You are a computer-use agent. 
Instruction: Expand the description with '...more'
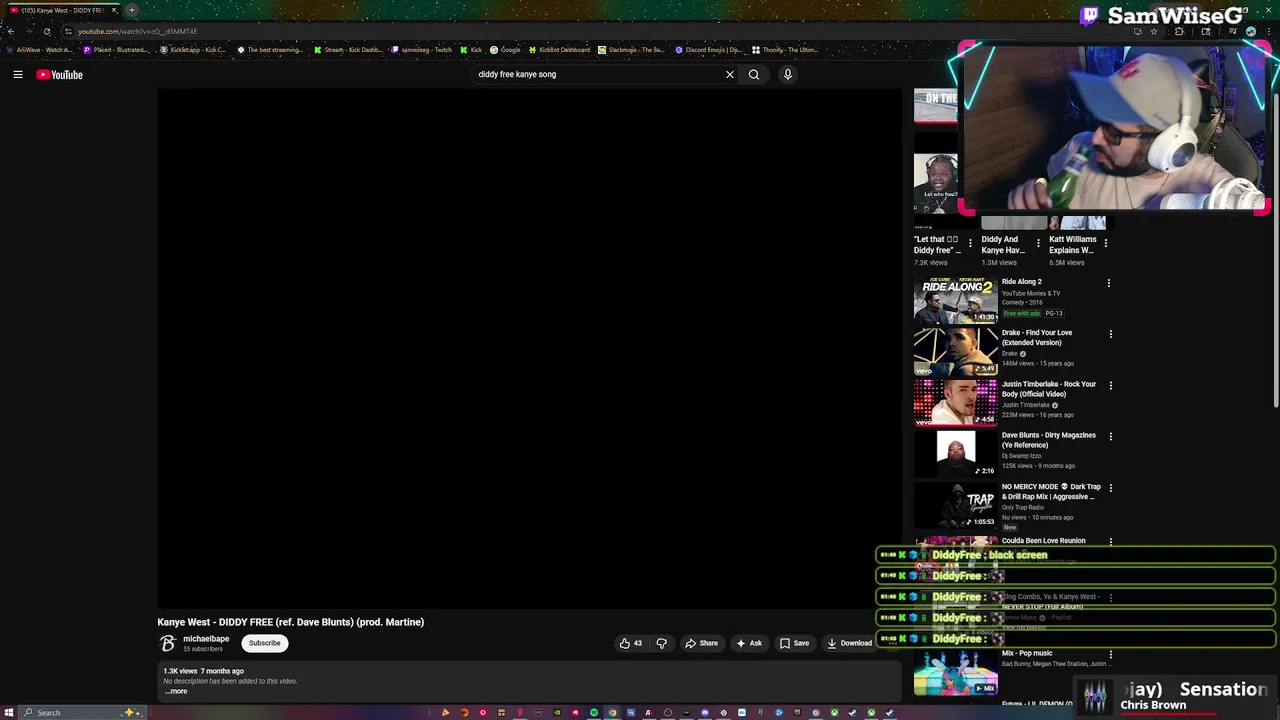coord(176,691)
